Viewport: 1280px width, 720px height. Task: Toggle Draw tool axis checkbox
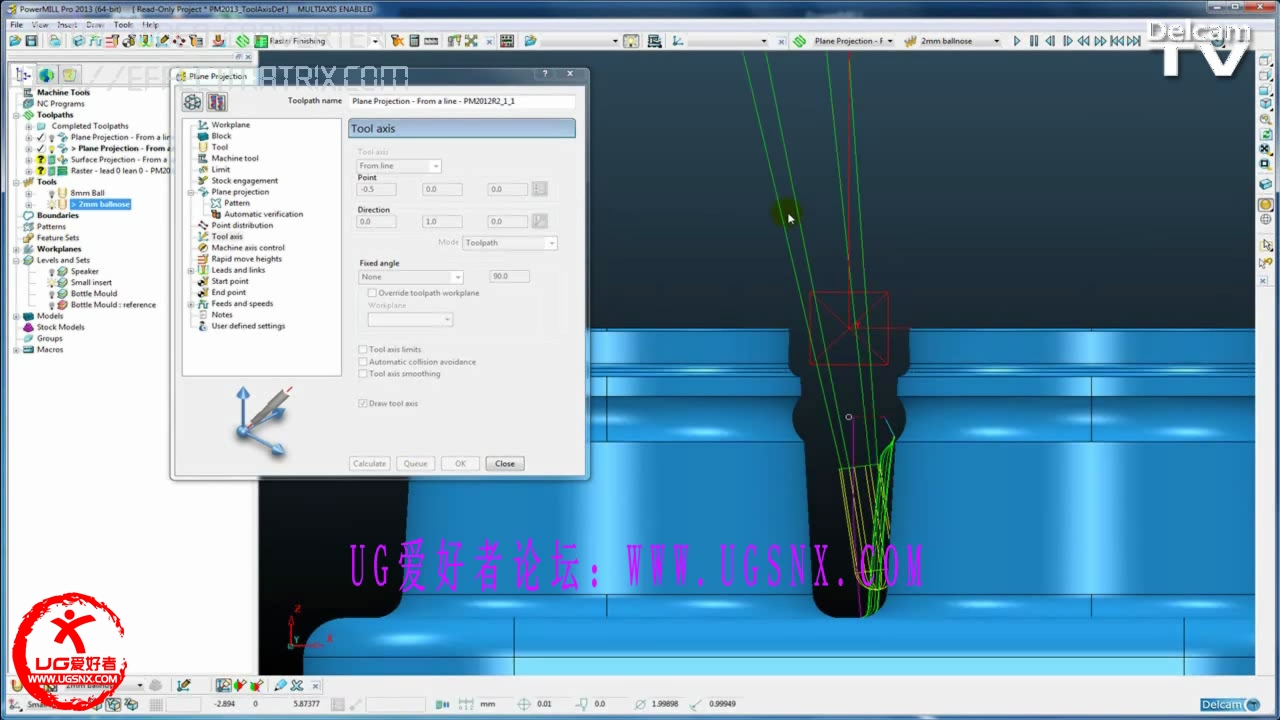click(363, 404)
